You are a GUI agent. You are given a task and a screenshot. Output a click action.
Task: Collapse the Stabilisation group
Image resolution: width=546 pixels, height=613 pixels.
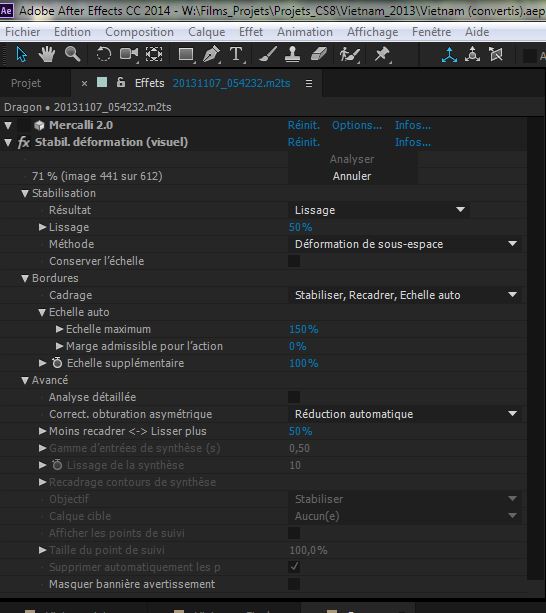(x=25, y=193)
